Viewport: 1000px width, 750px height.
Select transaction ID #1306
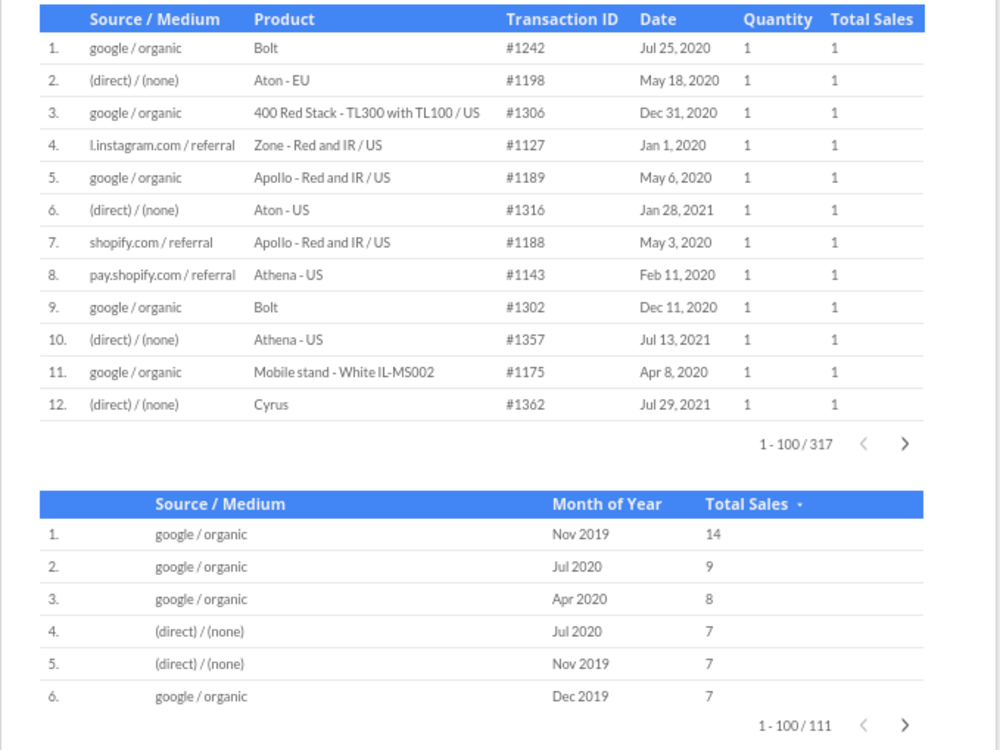point(526,114)
